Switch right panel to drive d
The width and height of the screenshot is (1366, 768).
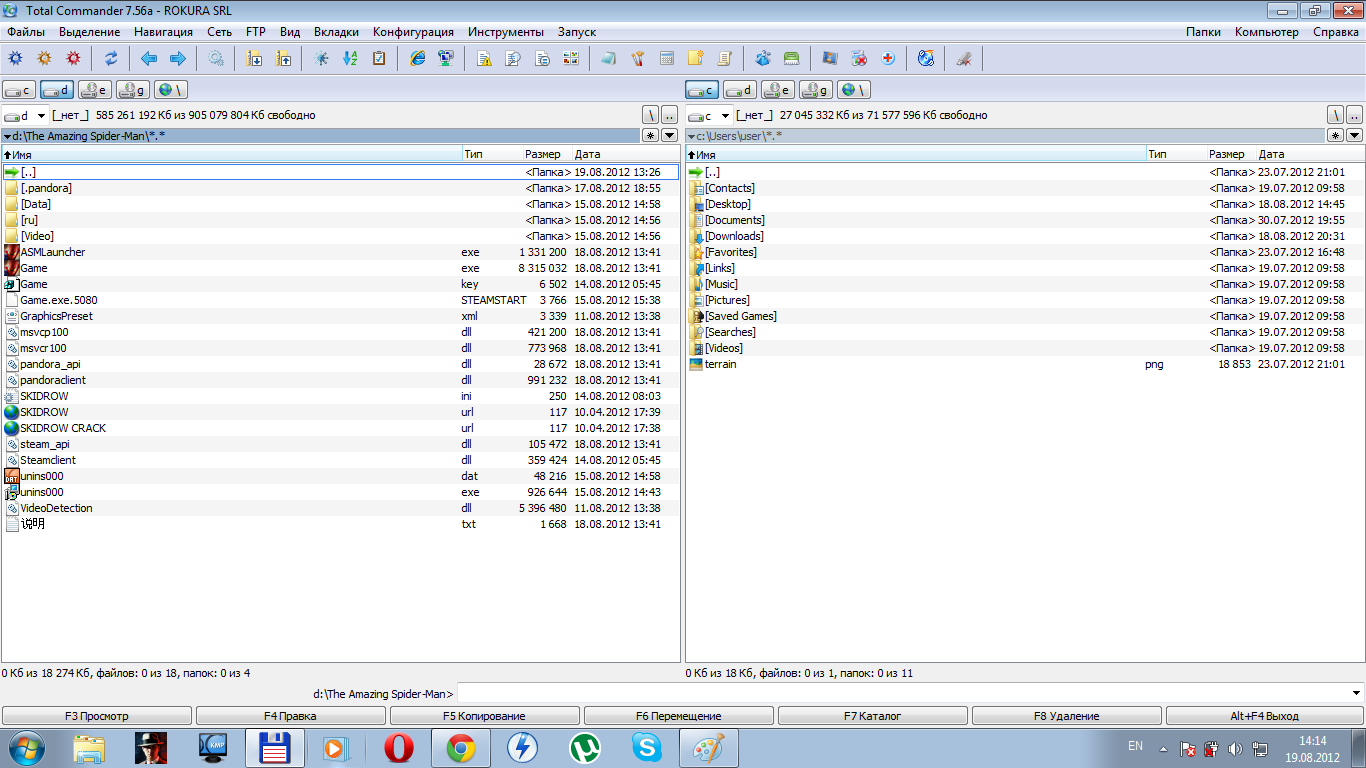click(740, 90)
